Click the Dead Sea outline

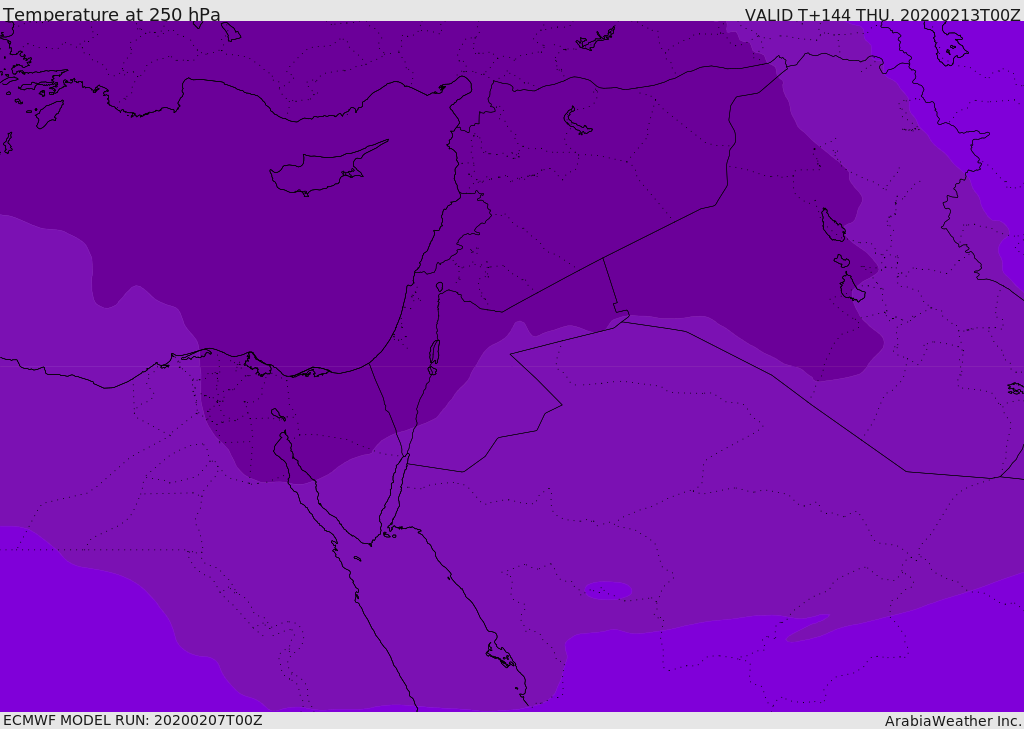click(434, 357)
